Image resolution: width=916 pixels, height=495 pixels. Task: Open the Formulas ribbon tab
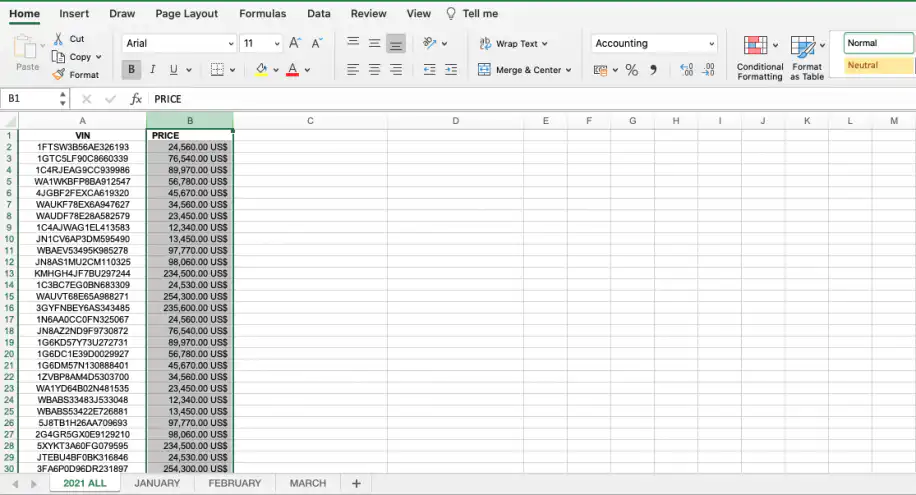262,13
